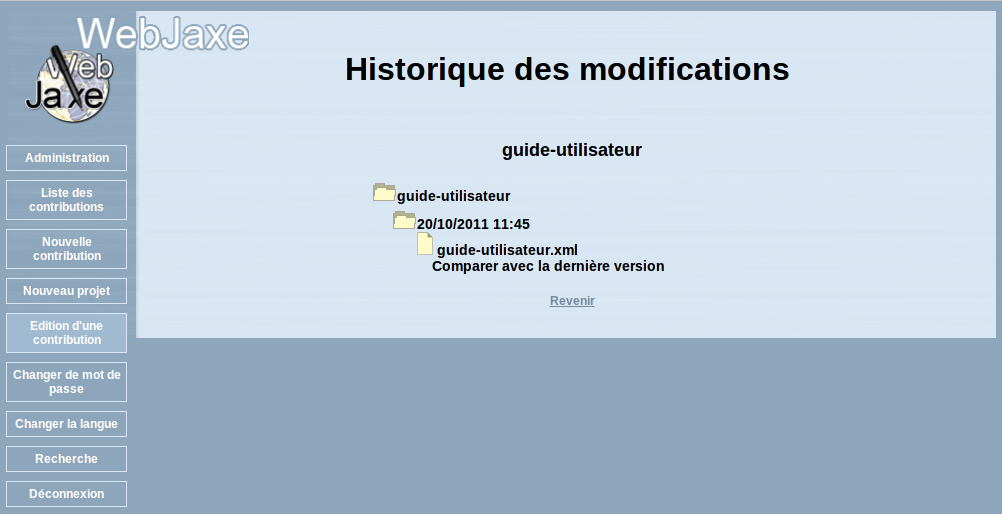The width and height of the screenshot is (1002, 514).
Task: Select the 20/10/2011 11:45 version entry
Action: click(473, 224)
